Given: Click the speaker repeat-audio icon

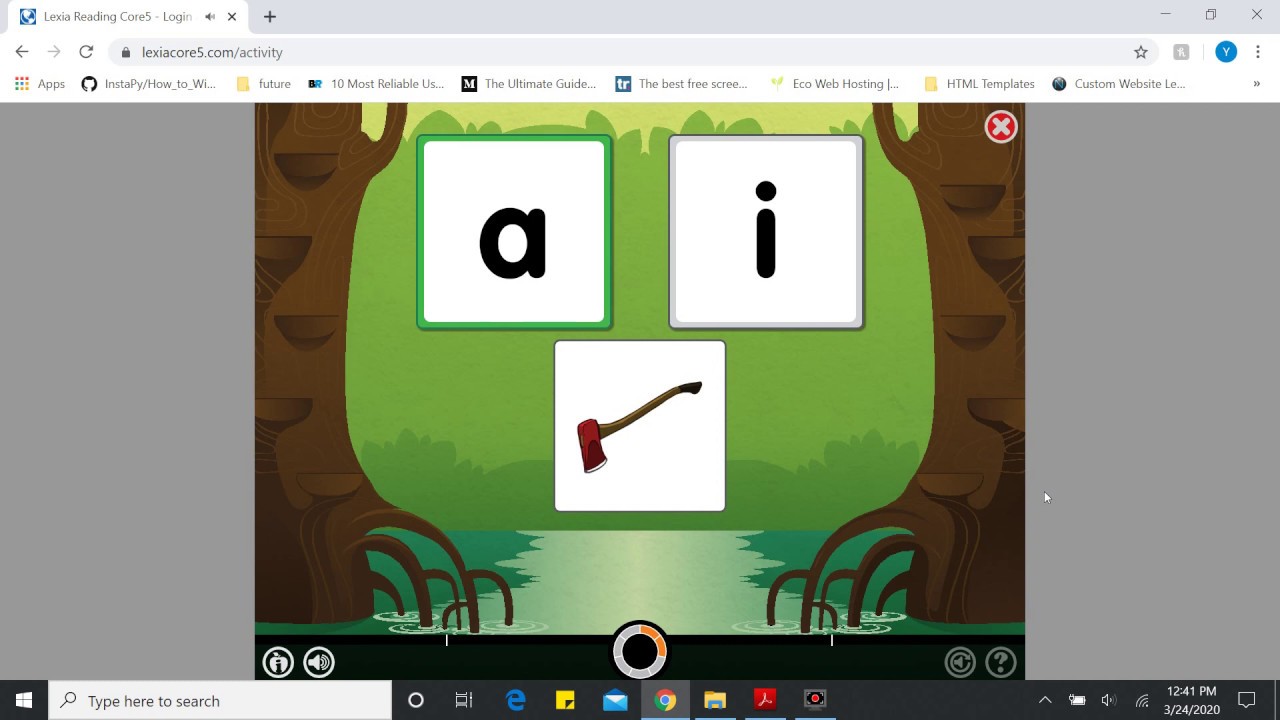Looking at the screenshot, I should point(319,662).
